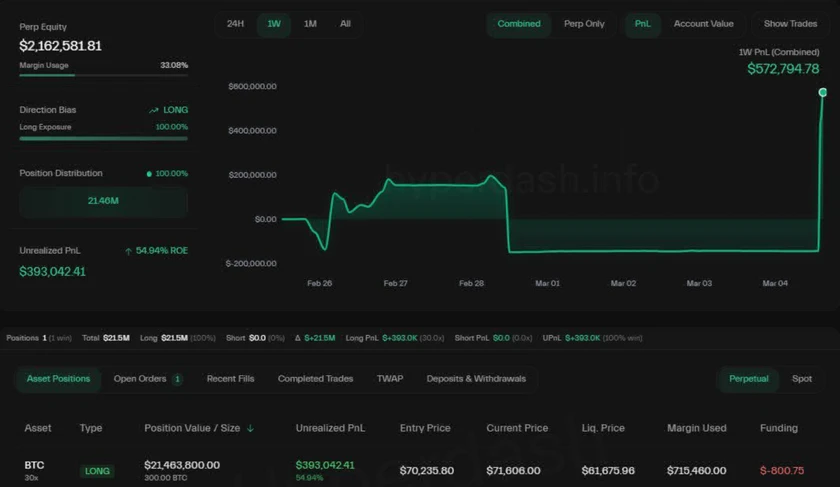Screen dimensions: 840x487
Task: Click the Open Orders count badge
Action: tap(177, 379)
